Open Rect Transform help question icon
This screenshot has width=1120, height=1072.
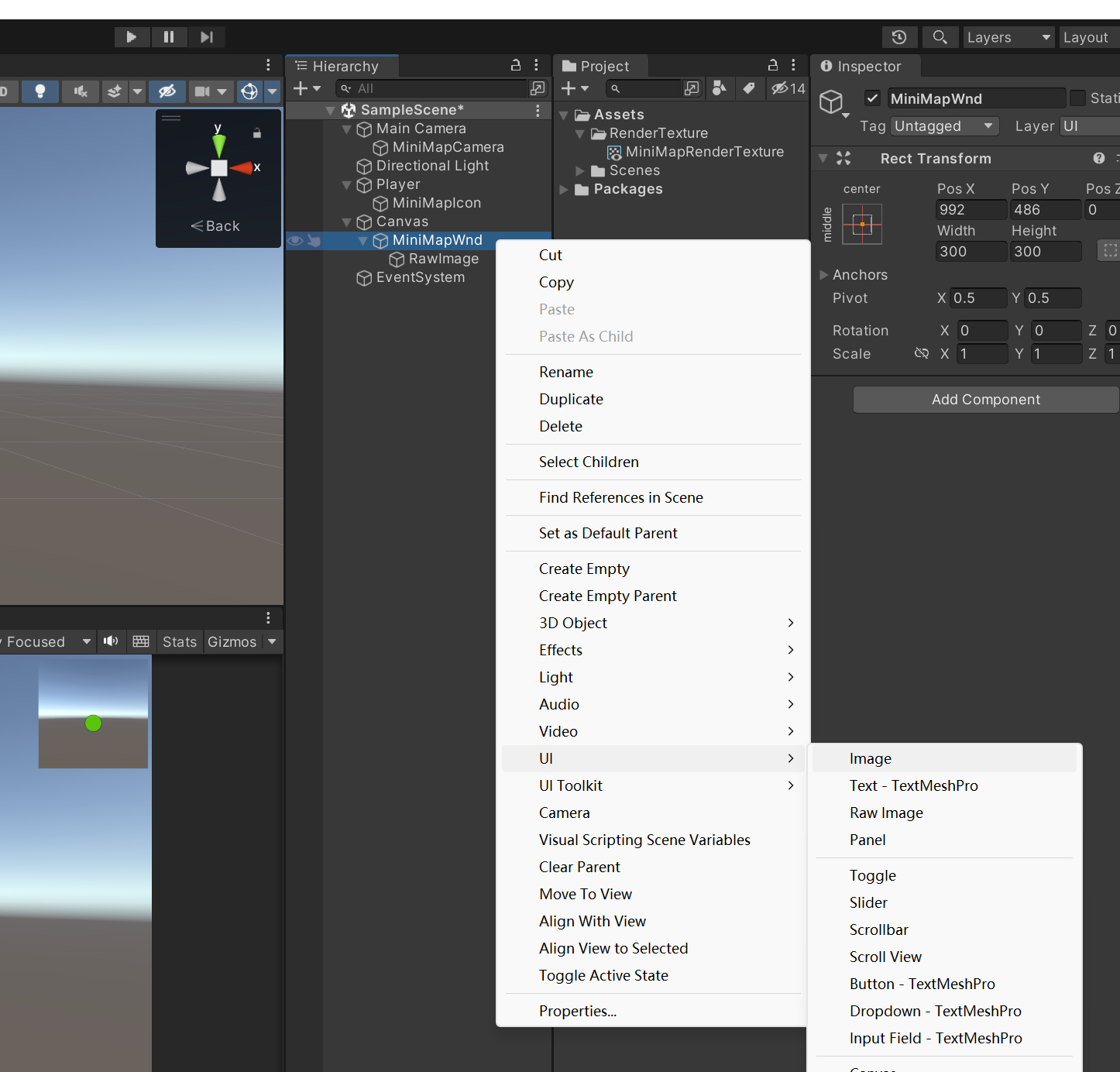[1098, 158]
